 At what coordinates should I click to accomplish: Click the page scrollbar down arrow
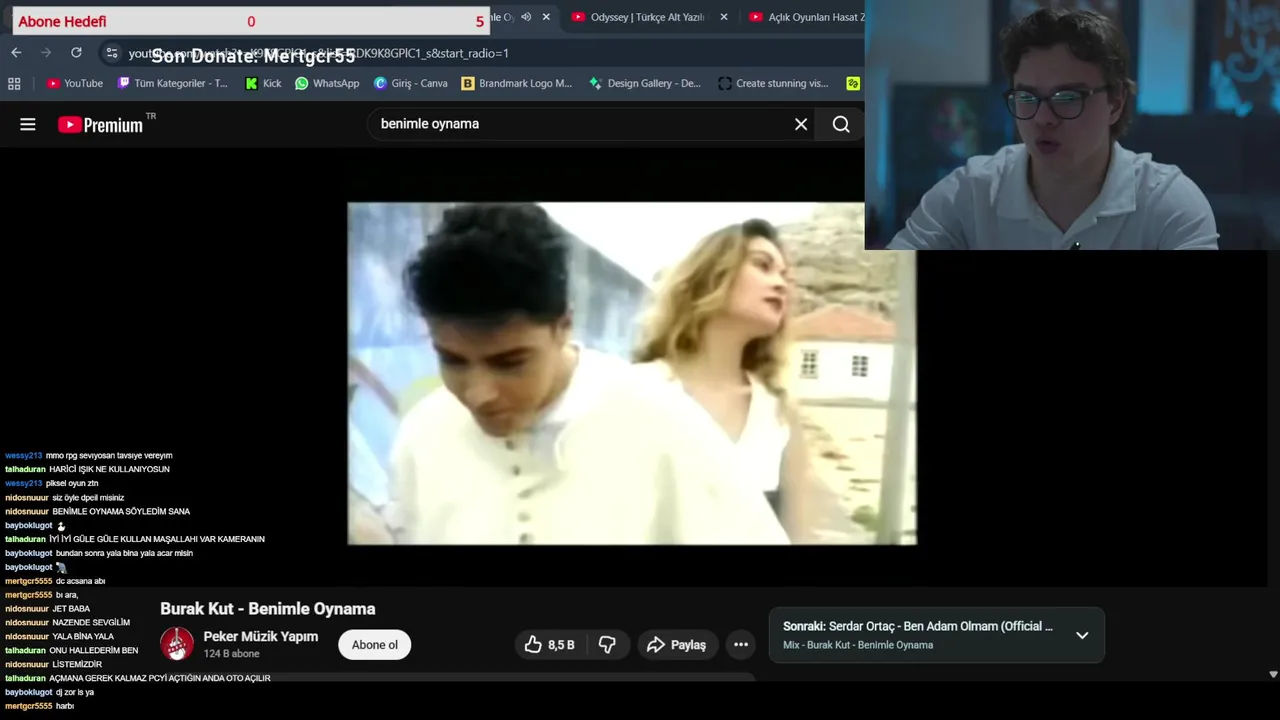click(x=1273, y=675)
